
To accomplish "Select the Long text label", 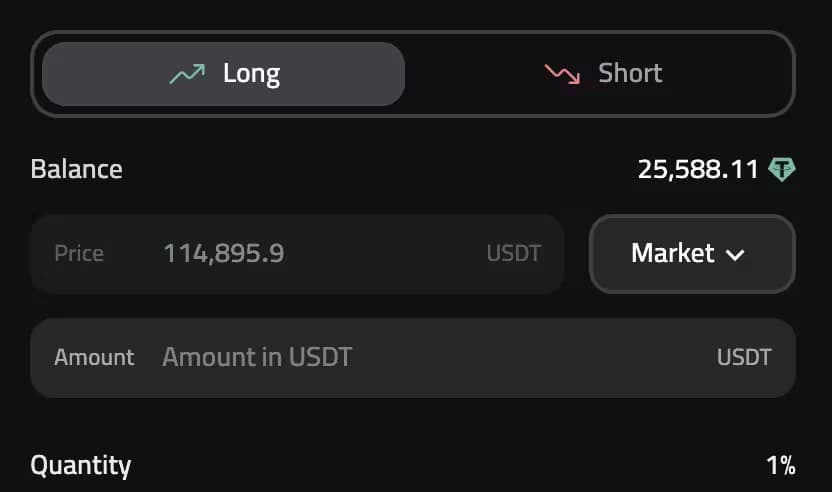I will (x=251, y=74).
